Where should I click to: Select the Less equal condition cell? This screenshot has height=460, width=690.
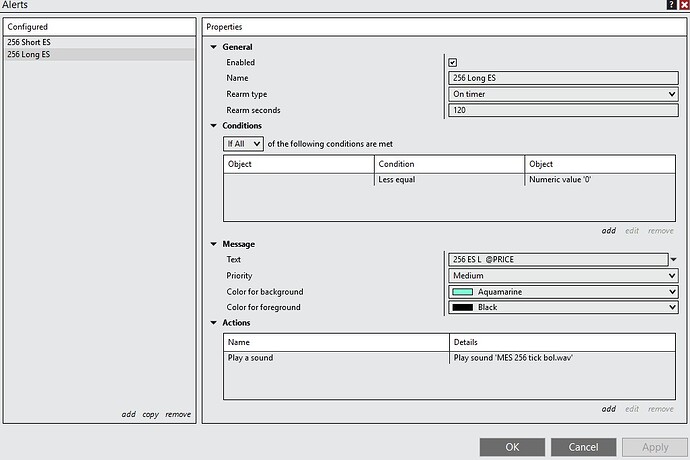pyautogui.click(x=449, y=180)
